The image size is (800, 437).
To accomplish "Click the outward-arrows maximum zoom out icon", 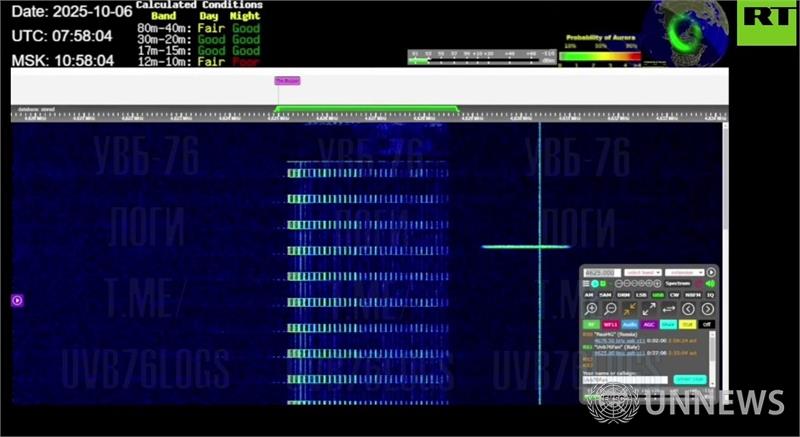I will [649, 309].
